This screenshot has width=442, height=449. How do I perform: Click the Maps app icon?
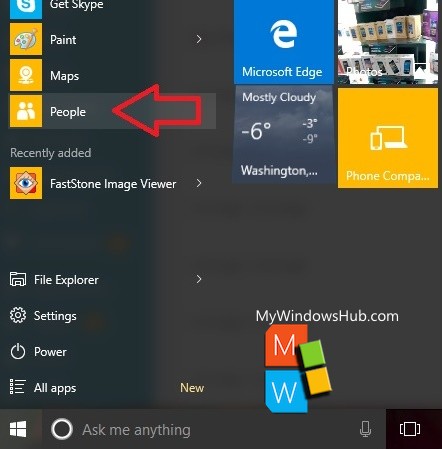pyautogui.click(x=26, y=75)
